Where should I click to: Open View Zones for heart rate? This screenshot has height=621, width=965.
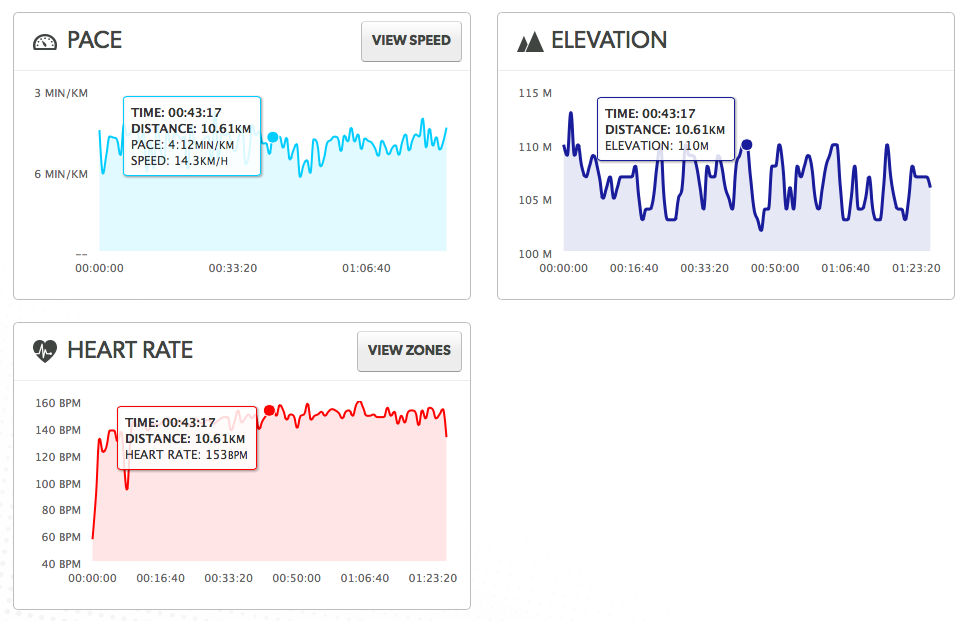[409, 351]
